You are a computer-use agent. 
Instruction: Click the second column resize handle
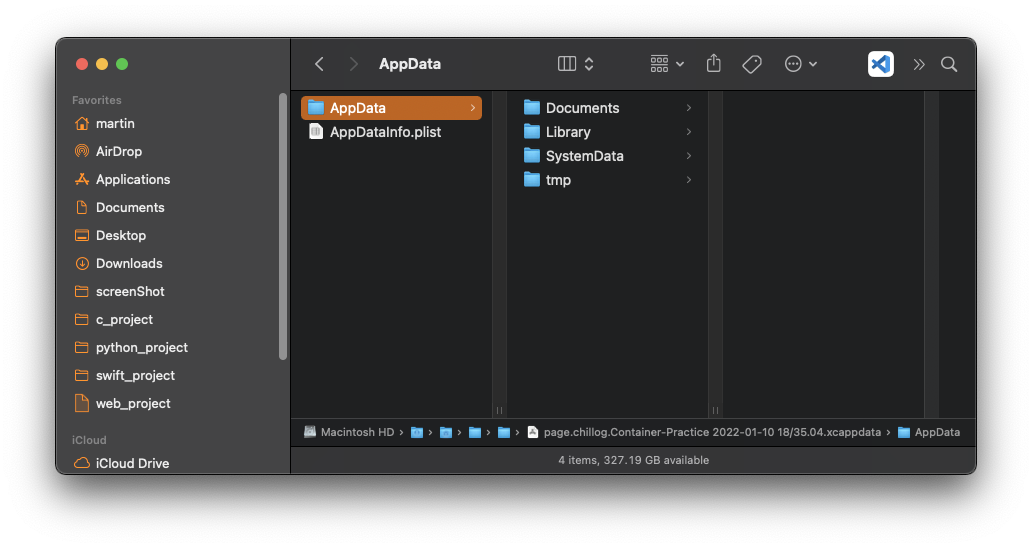(715, 411)
